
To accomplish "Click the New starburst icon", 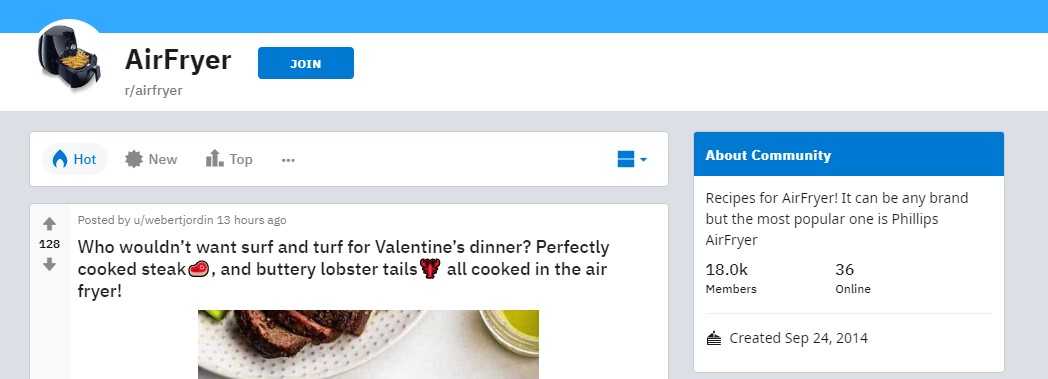I will [x=134, y=159].
